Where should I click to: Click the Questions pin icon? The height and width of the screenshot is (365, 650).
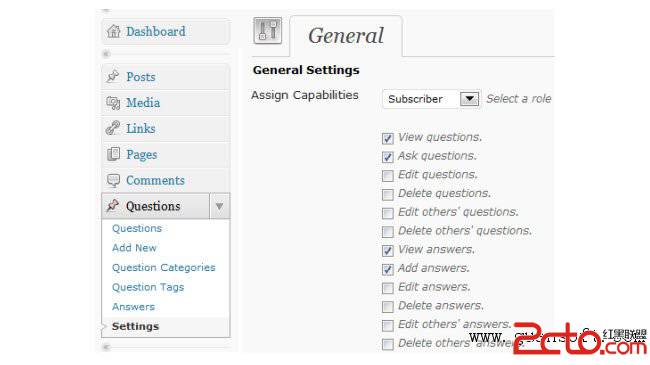[x=113, y=206]
